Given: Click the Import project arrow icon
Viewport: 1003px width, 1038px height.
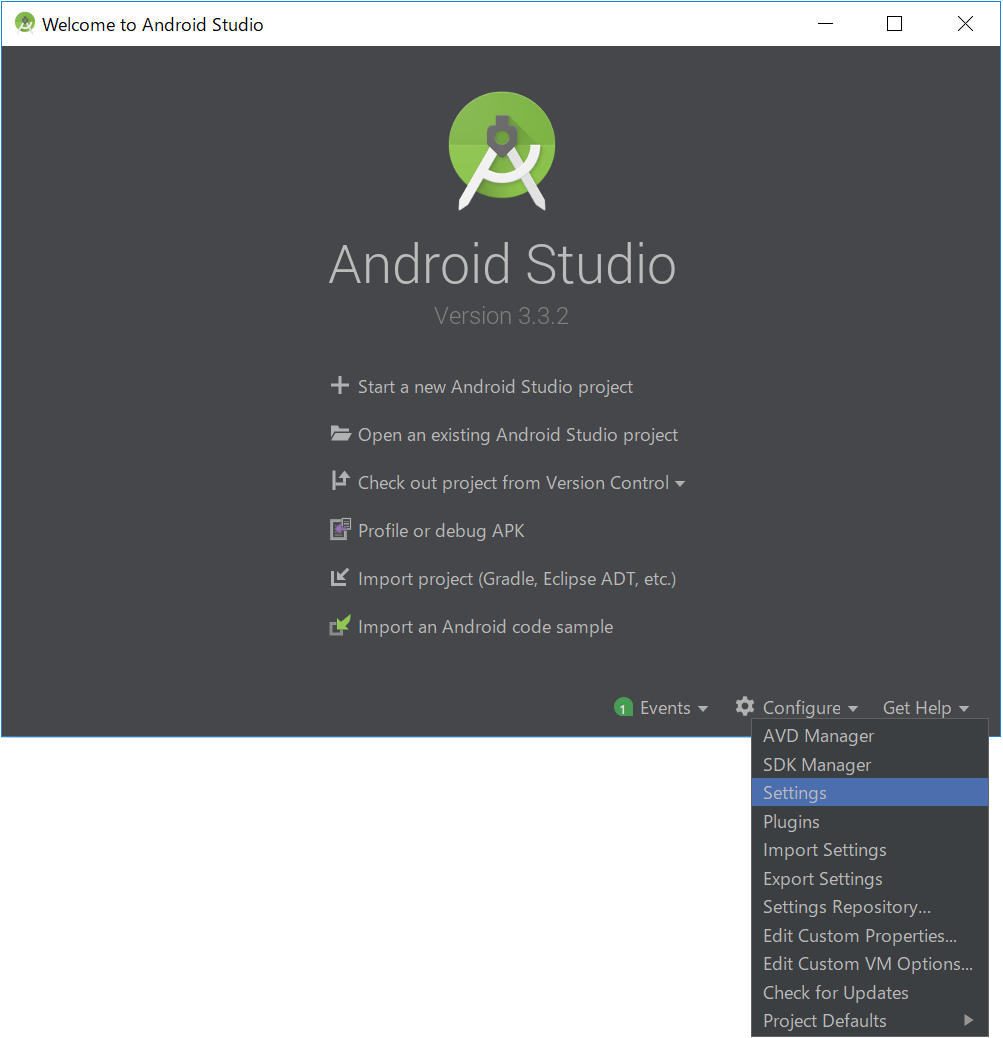Looking at the screenshot, I should tap(340, 577).
